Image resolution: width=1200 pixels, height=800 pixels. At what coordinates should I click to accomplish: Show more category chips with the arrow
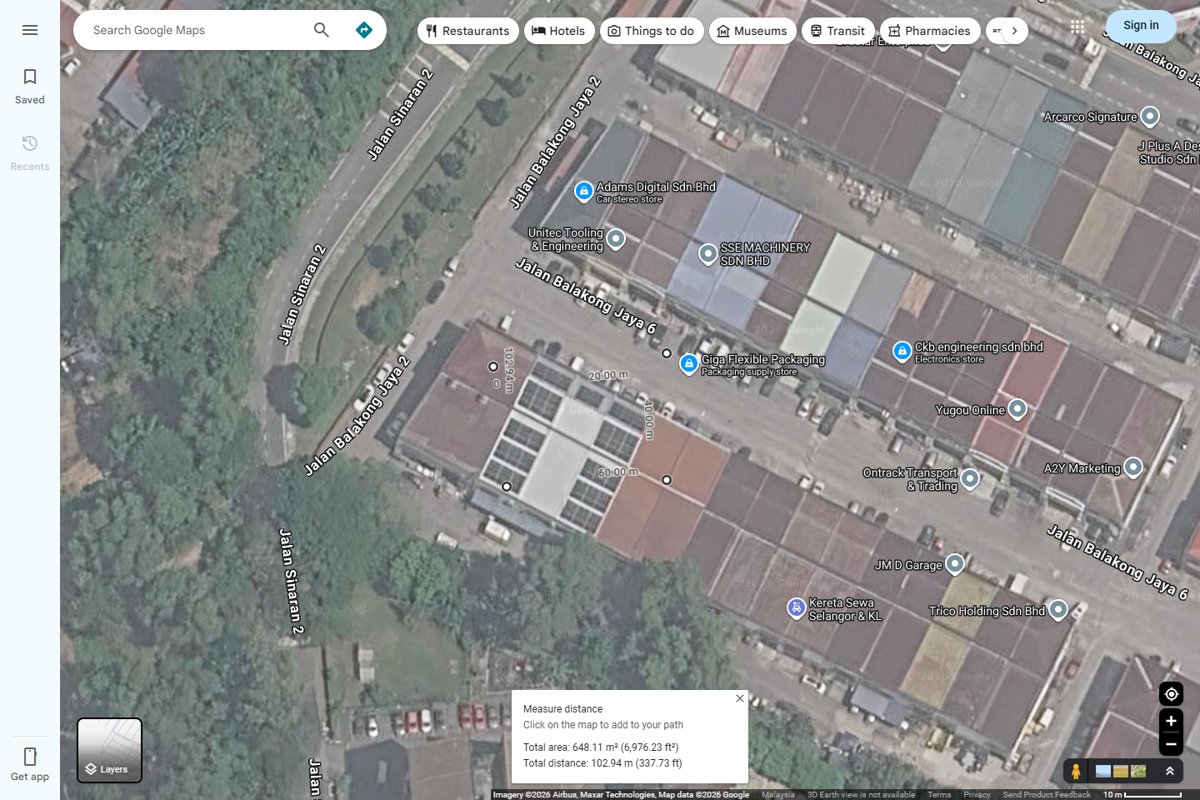coord(1014,31)
